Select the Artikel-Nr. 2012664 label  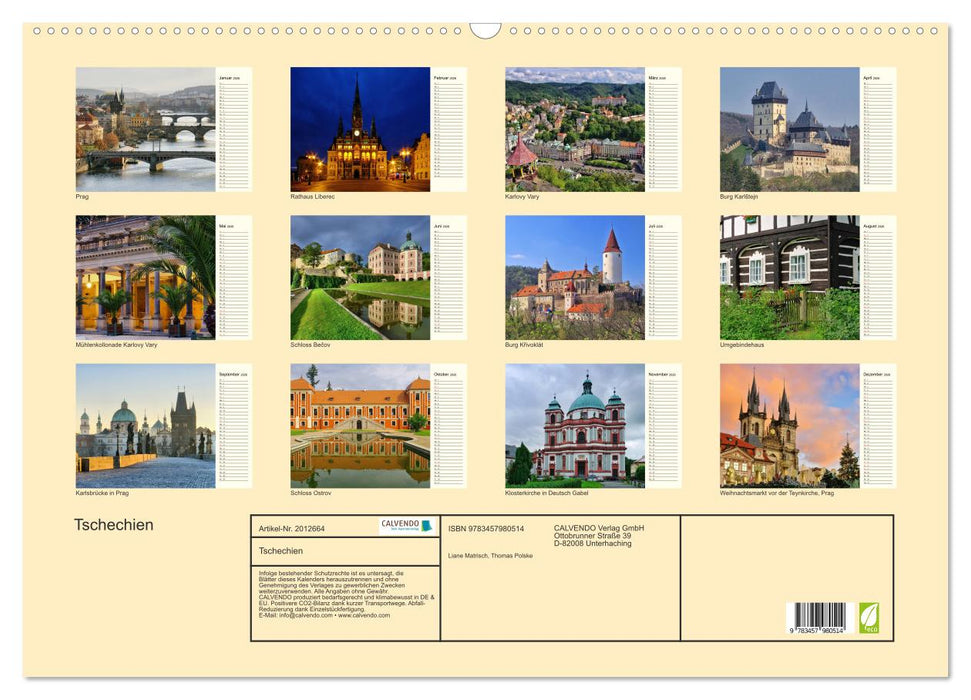292,528
